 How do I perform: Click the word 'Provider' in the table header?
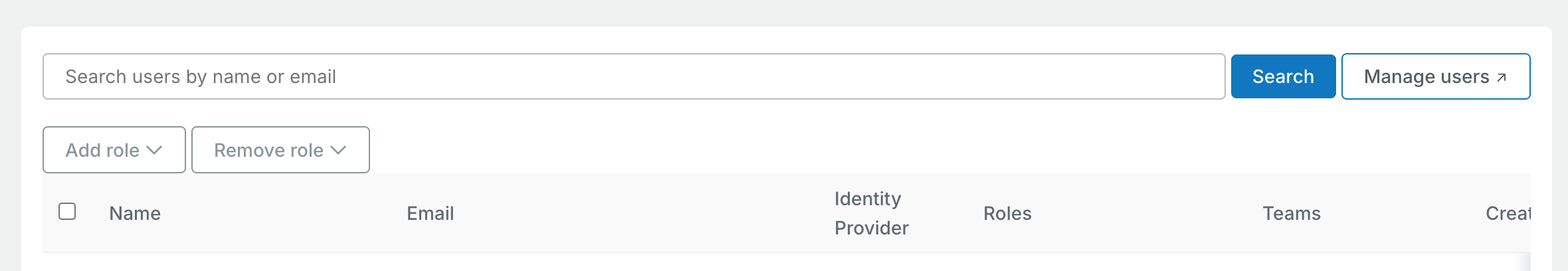click(871, 228)
